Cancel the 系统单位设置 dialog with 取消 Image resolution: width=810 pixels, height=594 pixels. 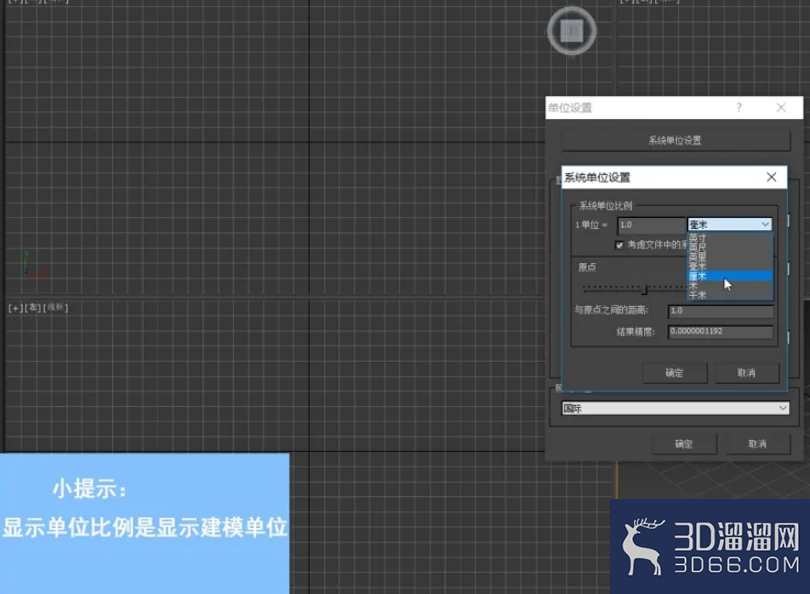746,373
